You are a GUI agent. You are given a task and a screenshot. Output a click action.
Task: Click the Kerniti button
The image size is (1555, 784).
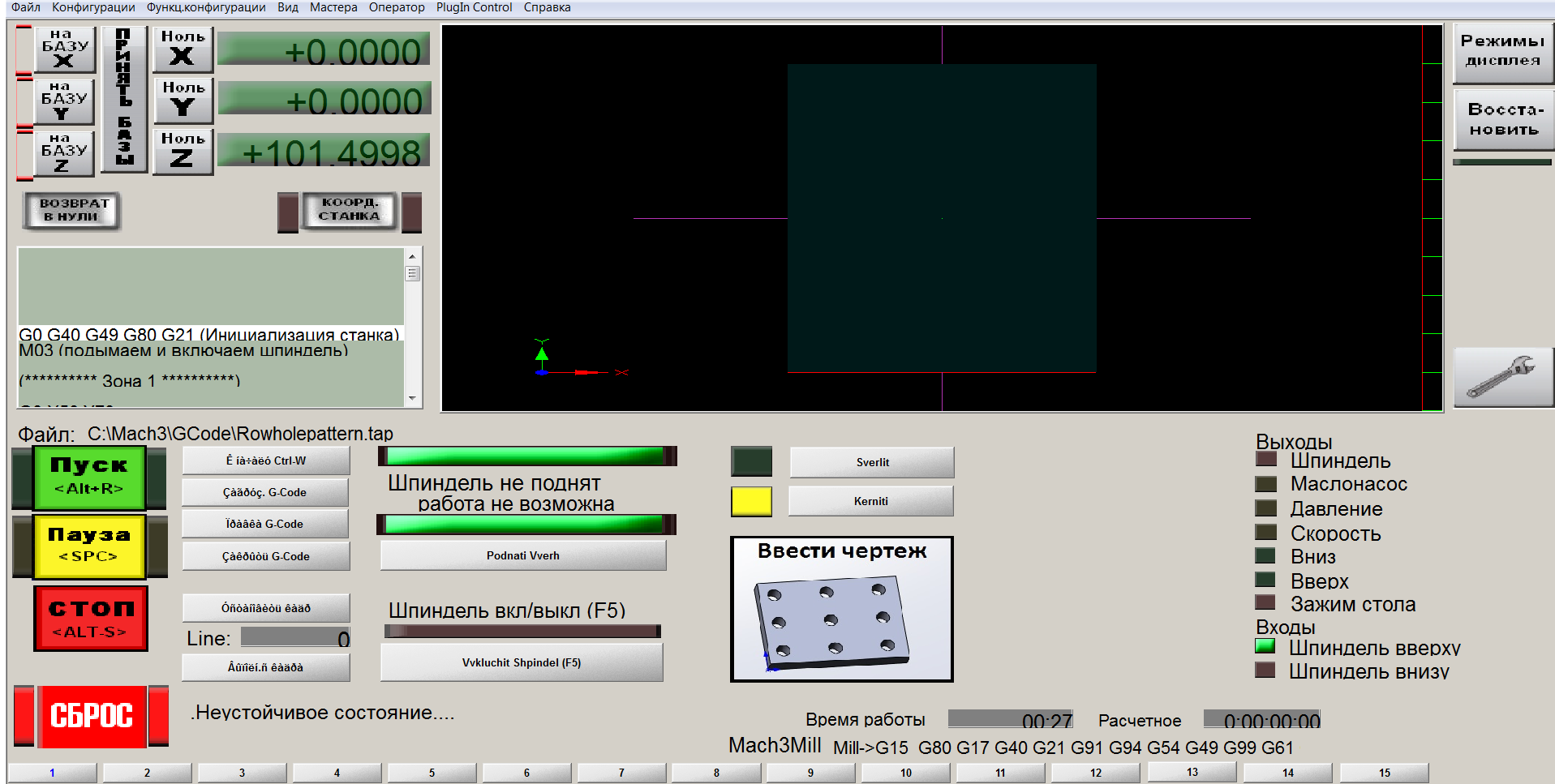[870, 501]
